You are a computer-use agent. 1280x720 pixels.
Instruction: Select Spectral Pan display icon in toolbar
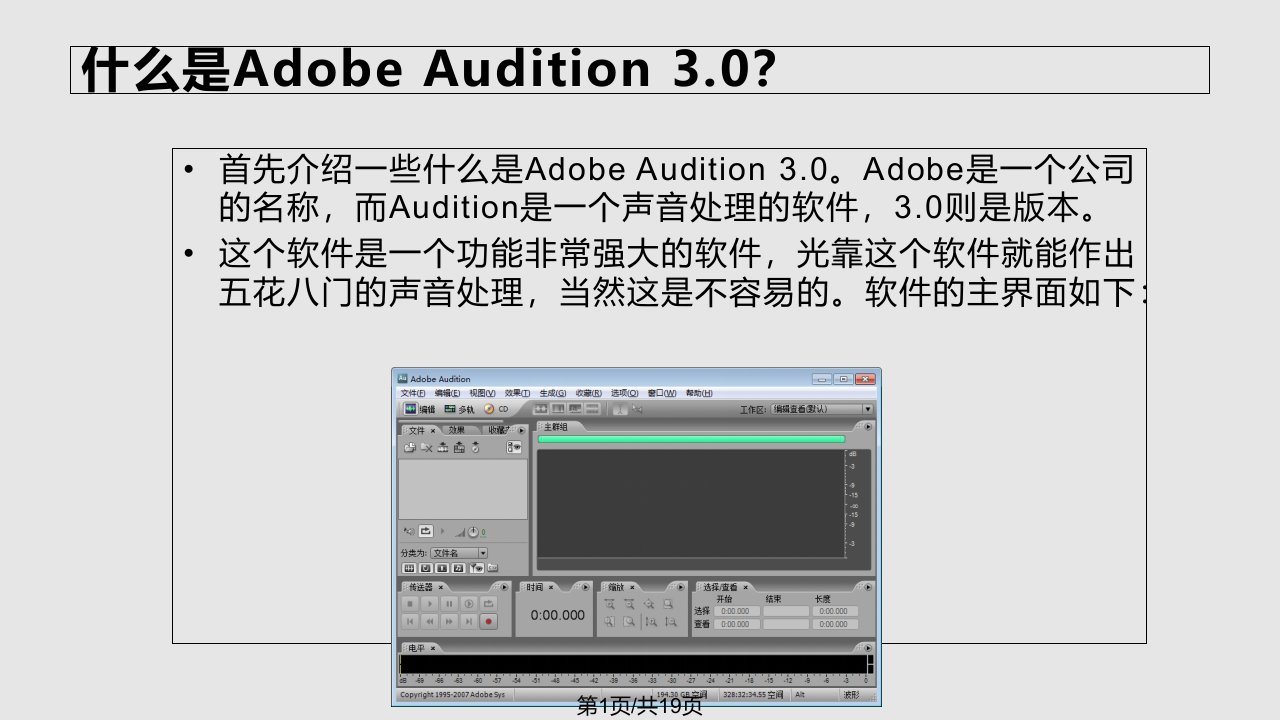click(575, 408)
